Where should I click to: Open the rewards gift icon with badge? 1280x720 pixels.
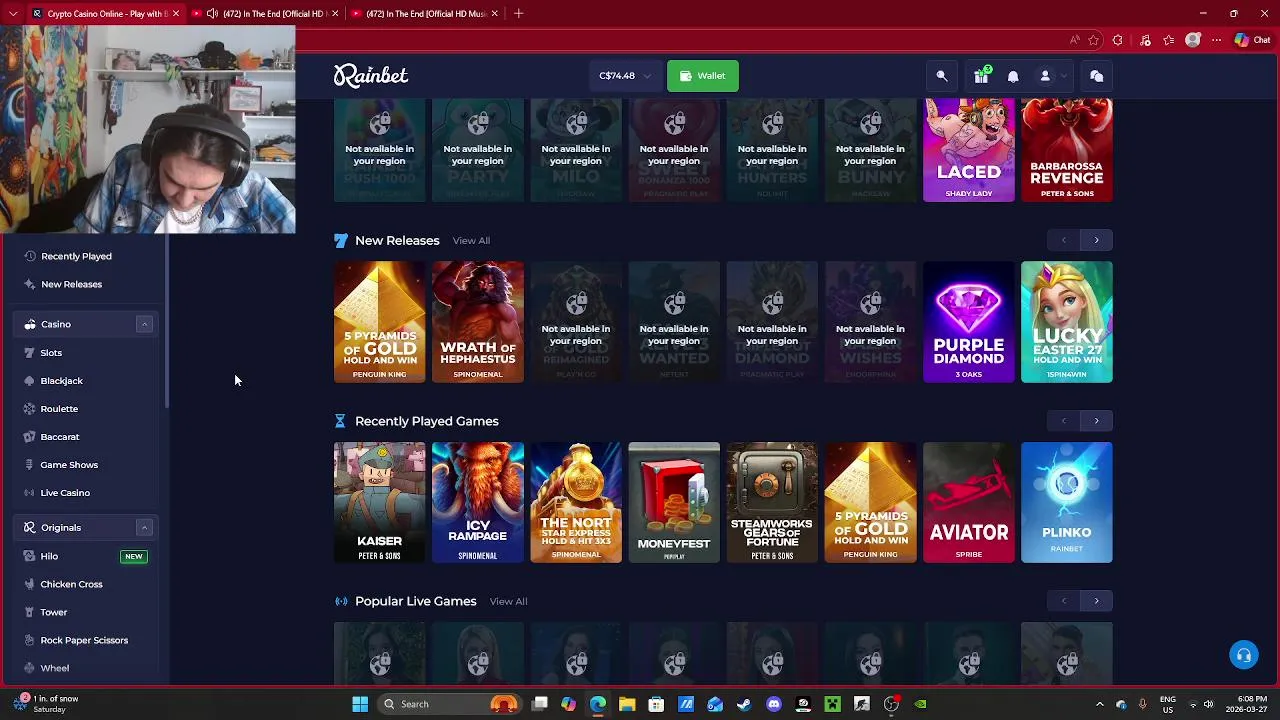[x=981, y=76]
